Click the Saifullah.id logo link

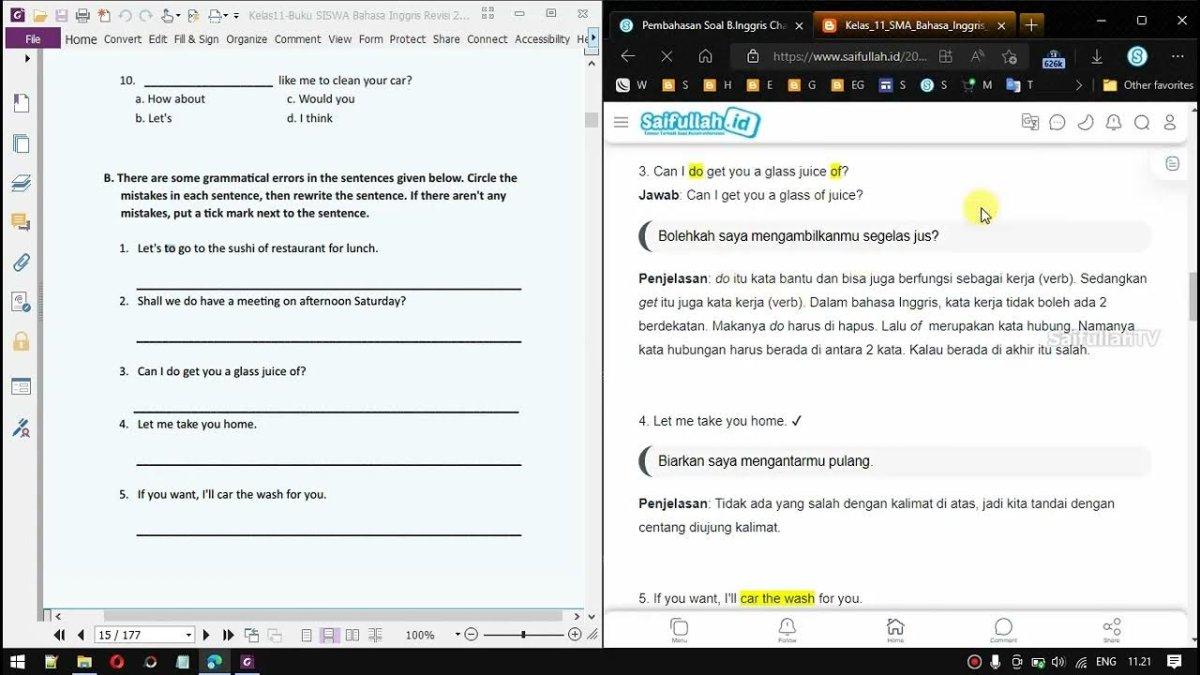[700, 122]
